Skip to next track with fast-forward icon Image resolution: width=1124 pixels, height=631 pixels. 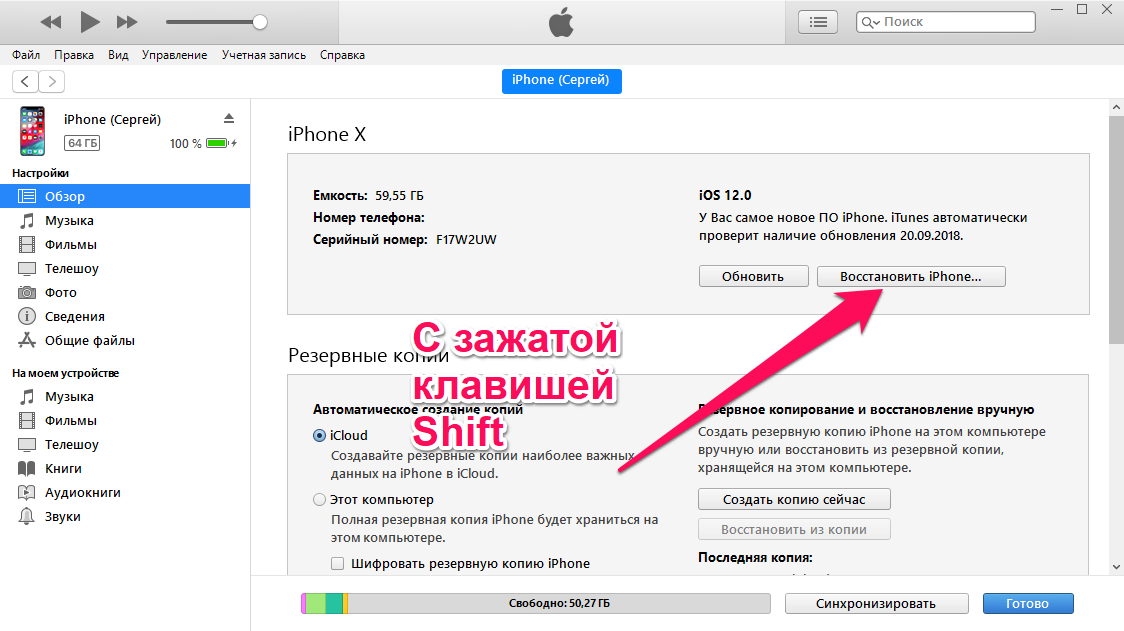127,22
